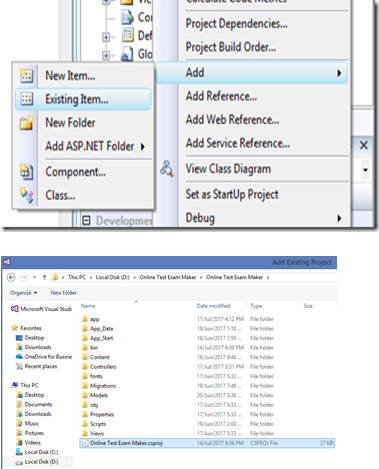This screenshot has width=379, height=469.
Task: Choose Class... menu entry
Action: 83,195
